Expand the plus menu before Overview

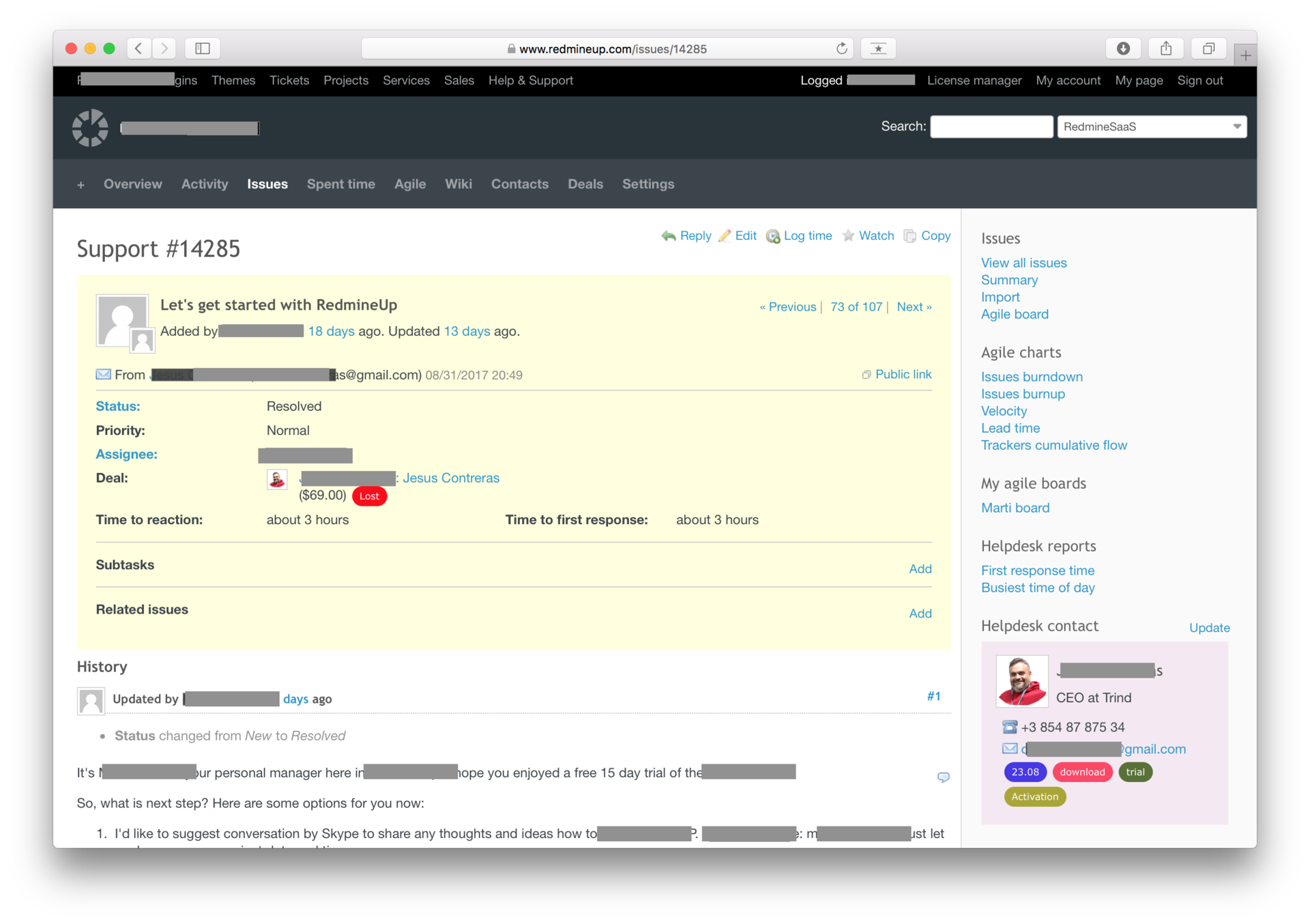[81, 185]
